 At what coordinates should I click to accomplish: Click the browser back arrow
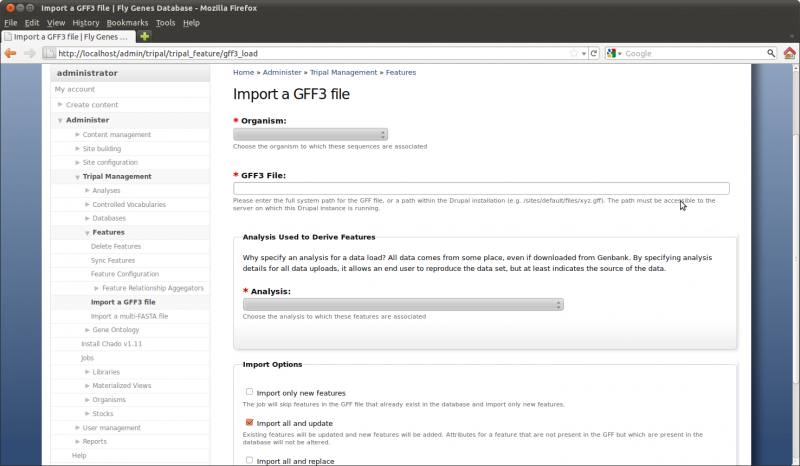[10, 53]
